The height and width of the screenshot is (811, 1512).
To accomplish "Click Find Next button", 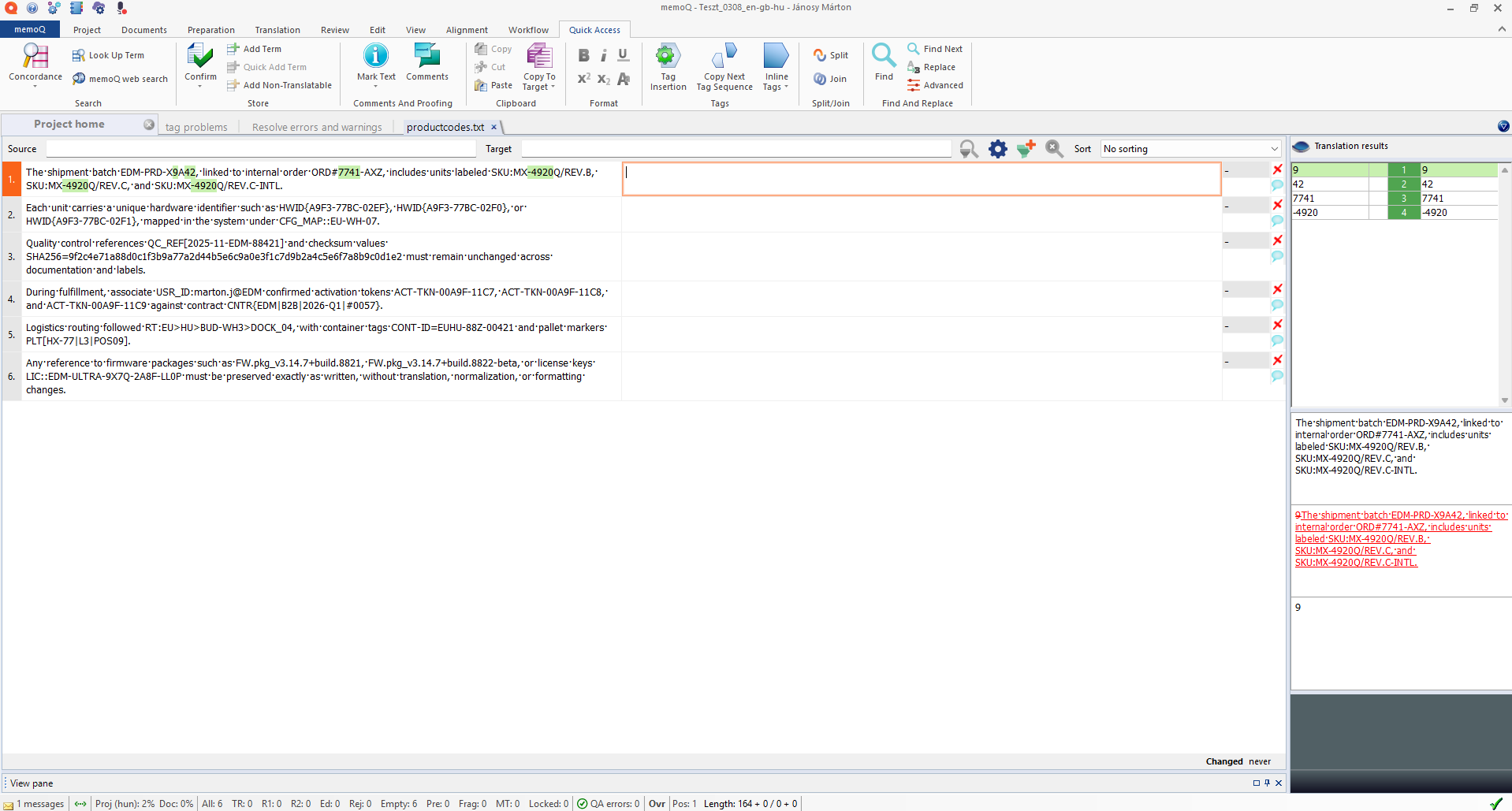I will coord(935,49).
